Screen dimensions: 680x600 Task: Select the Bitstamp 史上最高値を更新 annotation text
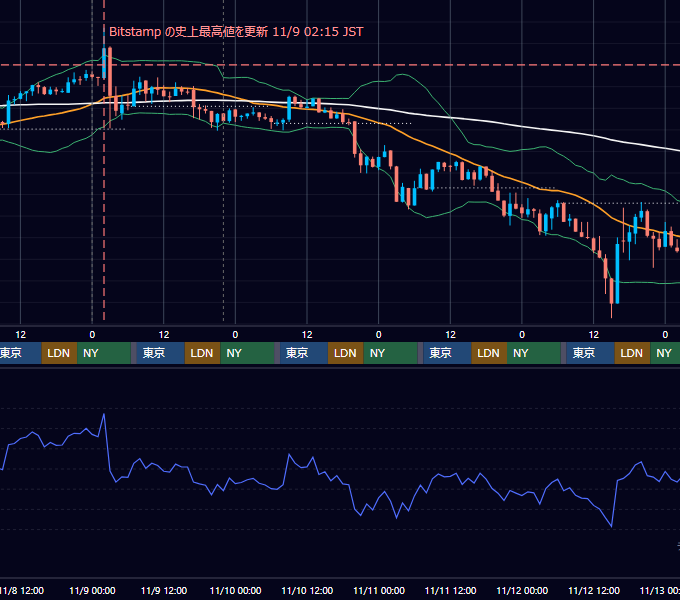pos(236,32)
